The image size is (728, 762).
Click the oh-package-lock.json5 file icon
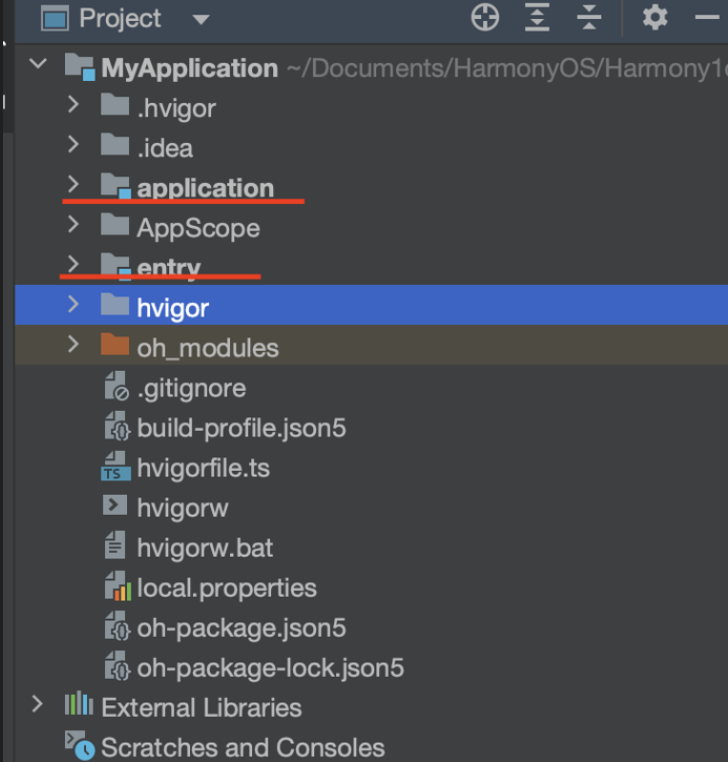point(117,665)
